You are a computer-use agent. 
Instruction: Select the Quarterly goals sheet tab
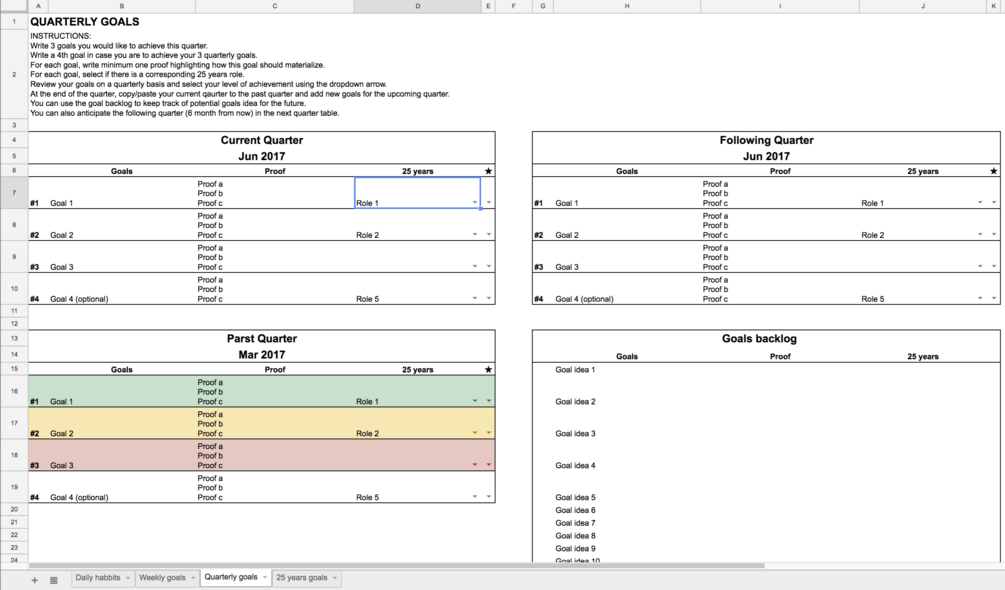point(231,577)
